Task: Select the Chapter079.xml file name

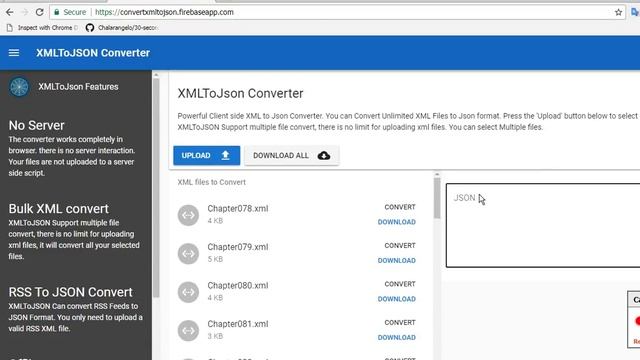Action: [238, 247]
